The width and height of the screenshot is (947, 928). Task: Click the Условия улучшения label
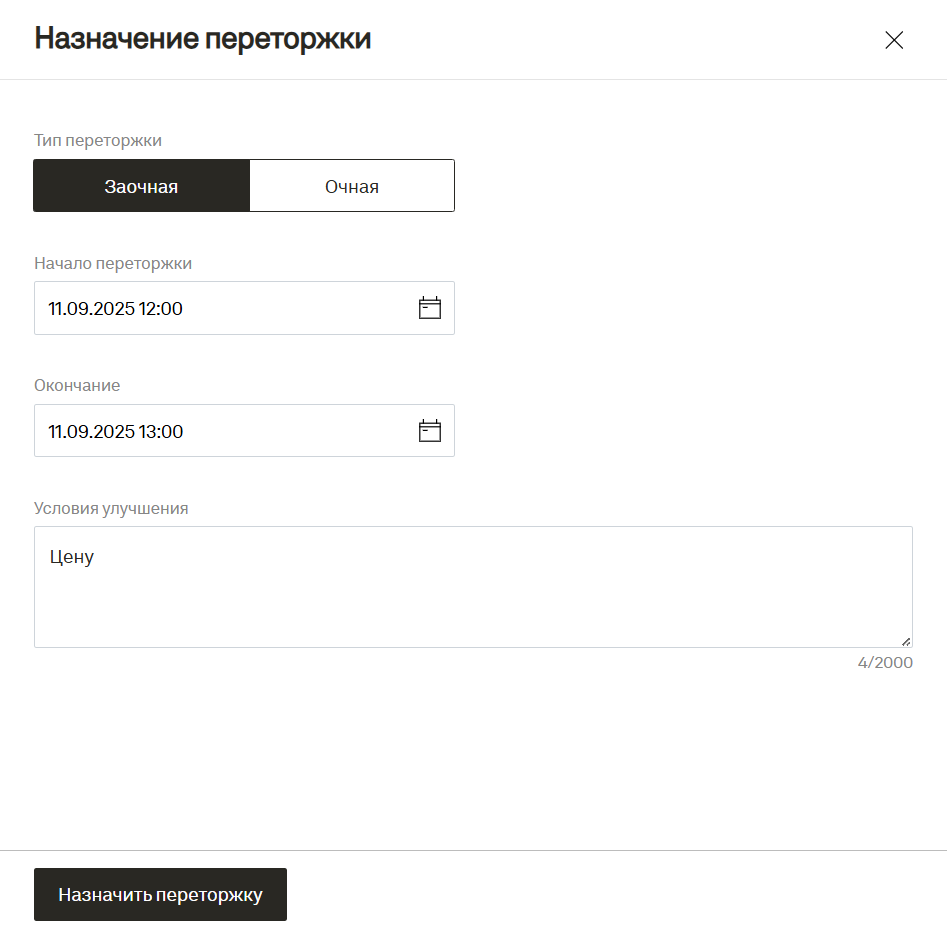point(111,508)
